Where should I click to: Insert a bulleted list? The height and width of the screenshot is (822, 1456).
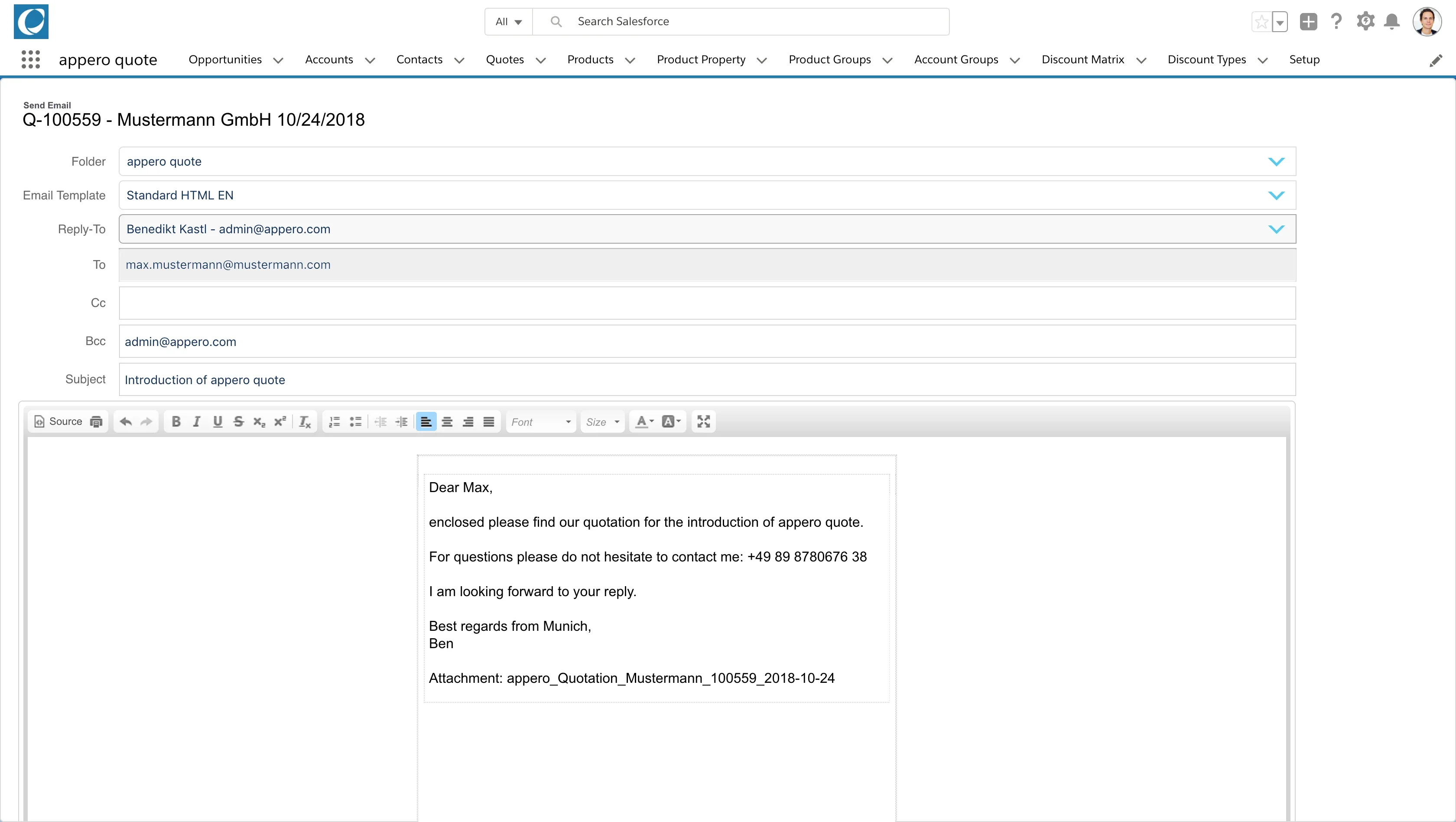[355, 421]
